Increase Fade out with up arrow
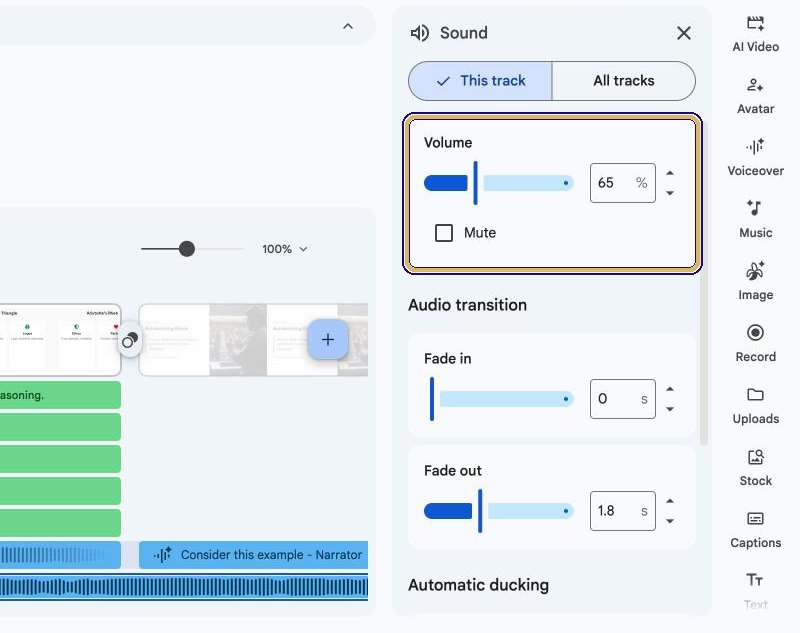This screenshot has width=800, height=633. [x=670, y=501]
